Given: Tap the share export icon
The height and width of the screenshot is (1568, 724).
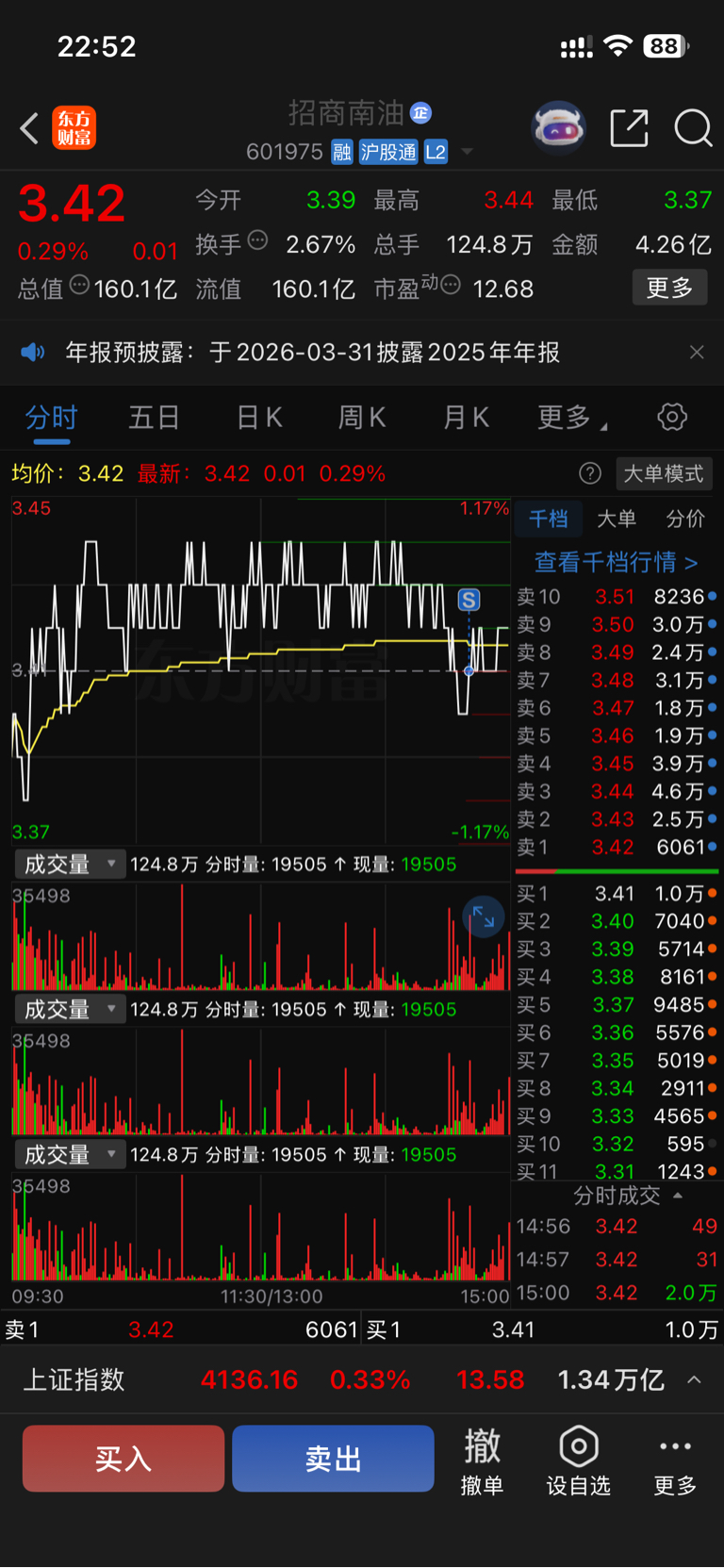Looking at the screenshot, I should pos(629,128).
